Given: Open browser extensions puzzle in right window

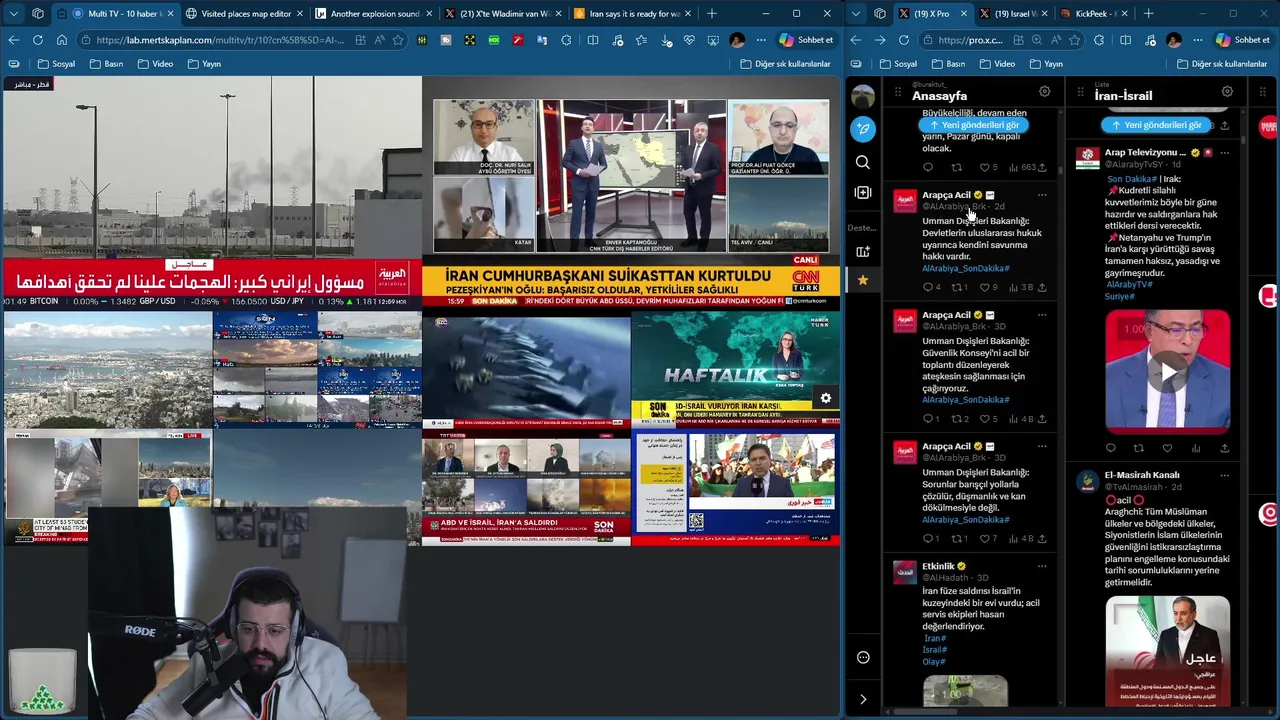Looking at the screenshot, I should 1099,40.
